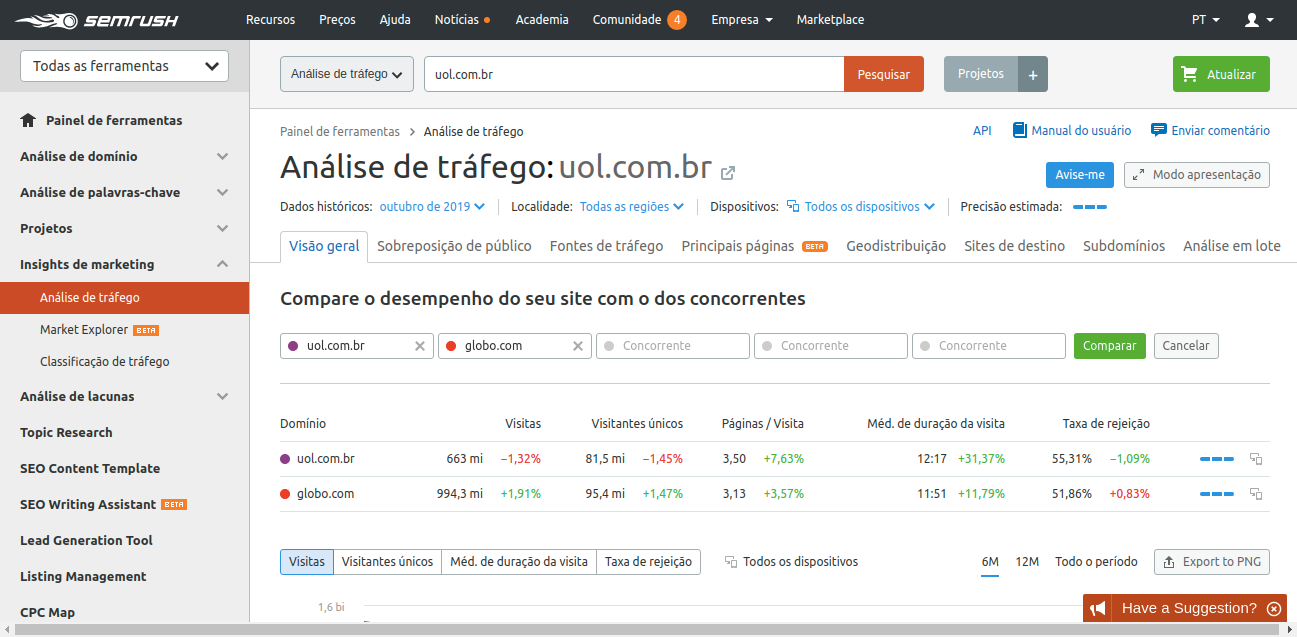Click the purple dot in uol.com.br field
Viewport: 1297px width, 637px height.
(293, 346)
